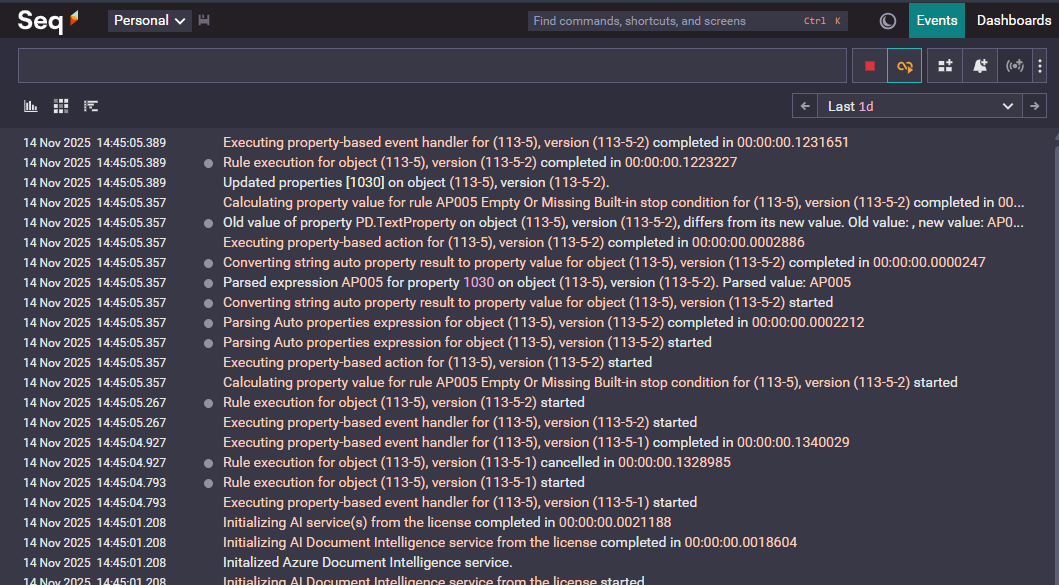Switch to the Events tab
The height and width of the screenshot is (585, 1059).
pos(936,20)
